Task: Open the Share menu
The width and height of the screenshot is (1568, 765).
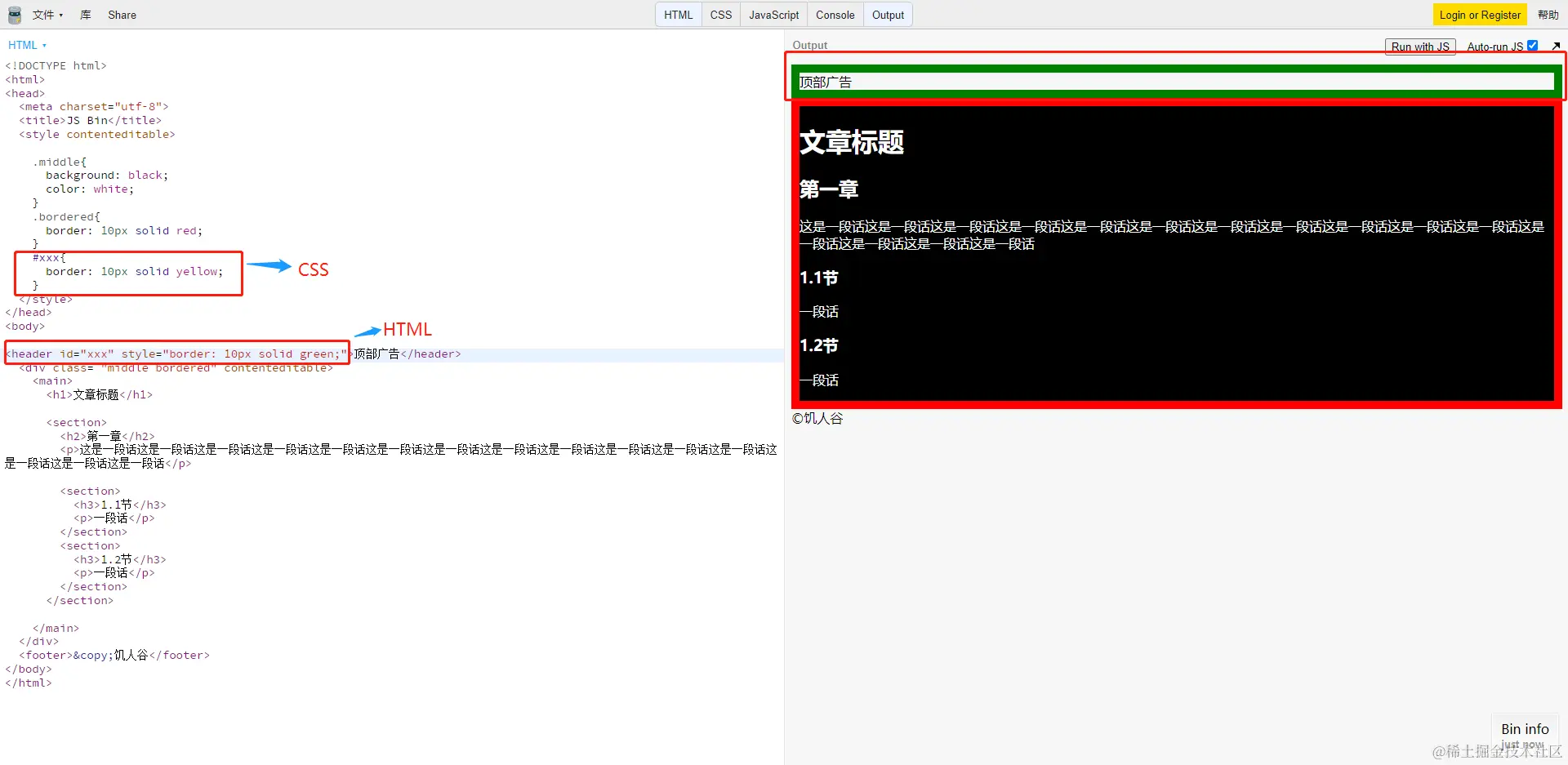Action: [121, 15]
